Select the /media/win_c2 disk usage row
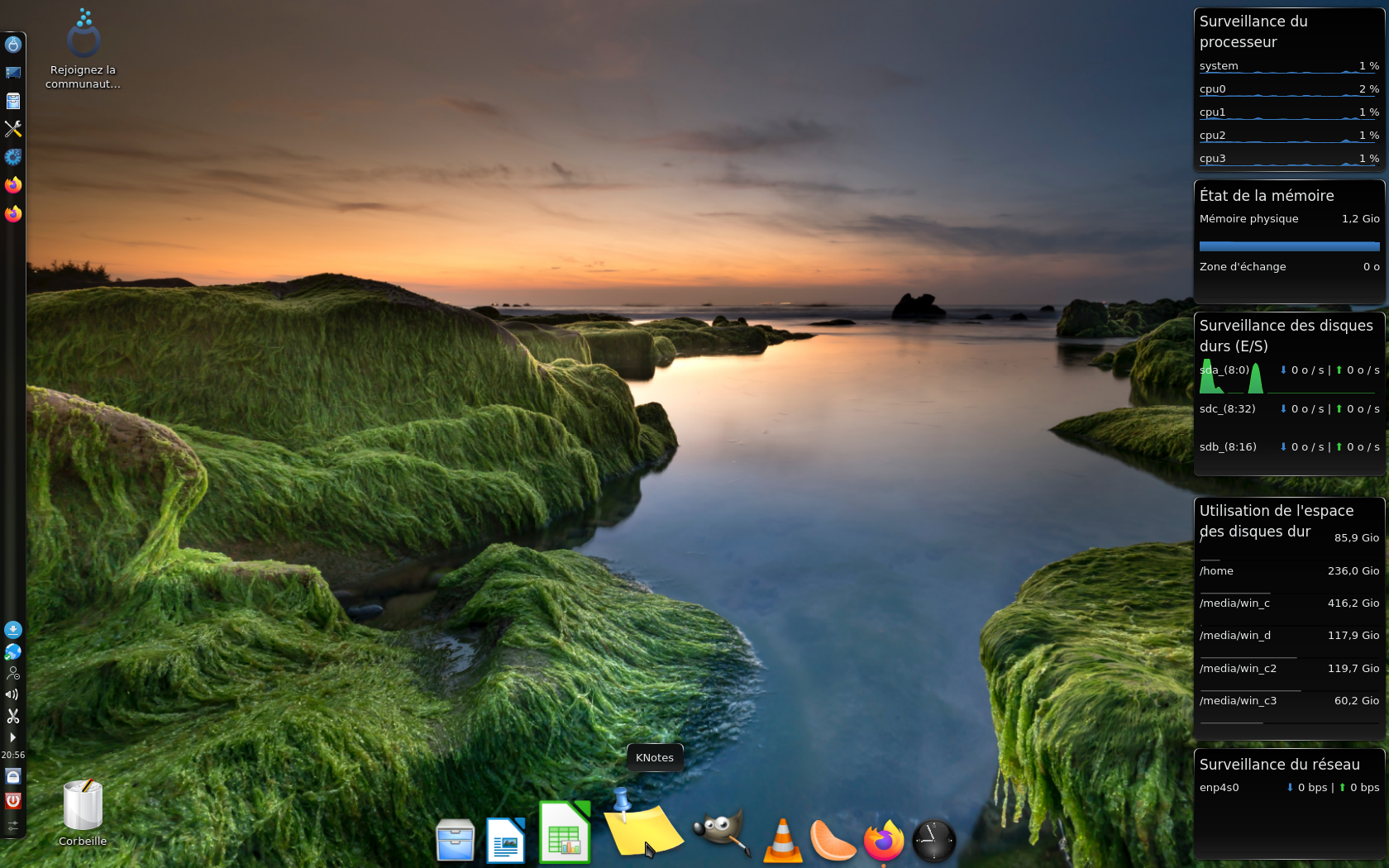 coord(1289,669)
